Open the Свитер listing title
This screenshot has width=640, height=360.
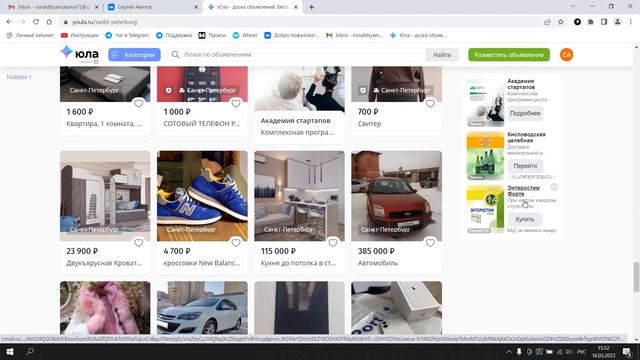[x=369, y=124]
